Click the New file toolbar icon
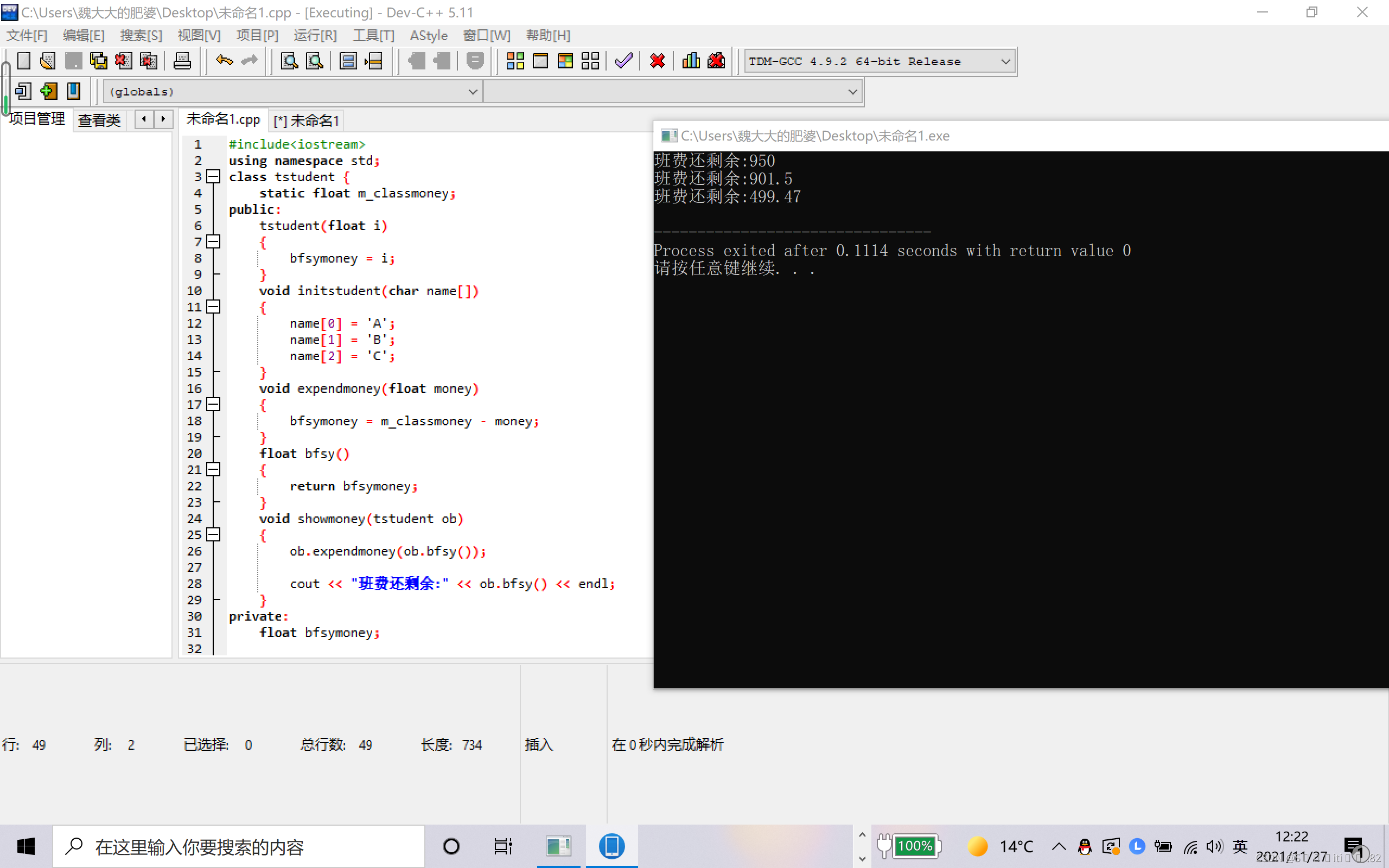This screenshot has width=1389, height=868. (x=23, y=61)
